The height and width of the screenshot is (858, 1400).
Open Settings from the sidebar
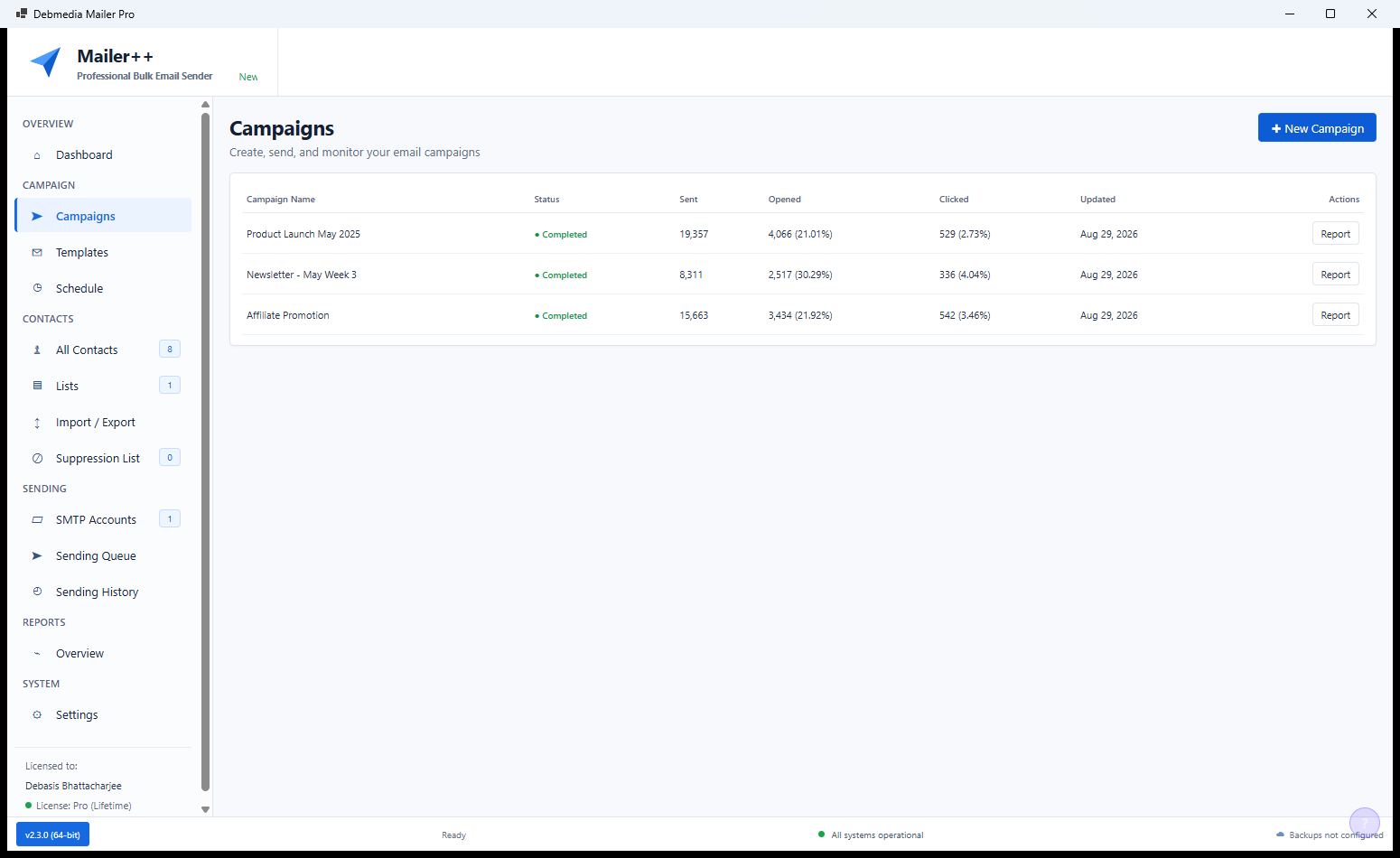click(103, 715)
